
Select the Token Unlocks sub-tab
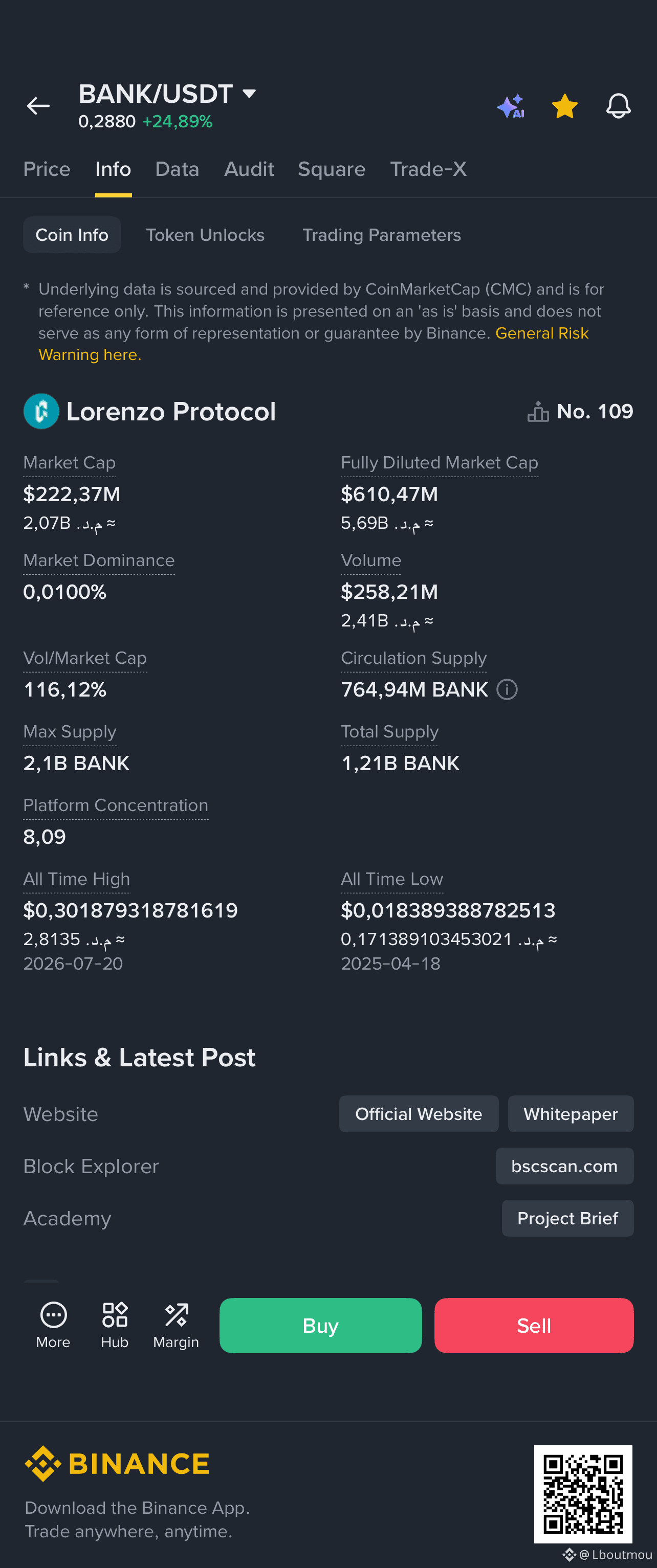(205, 235)
